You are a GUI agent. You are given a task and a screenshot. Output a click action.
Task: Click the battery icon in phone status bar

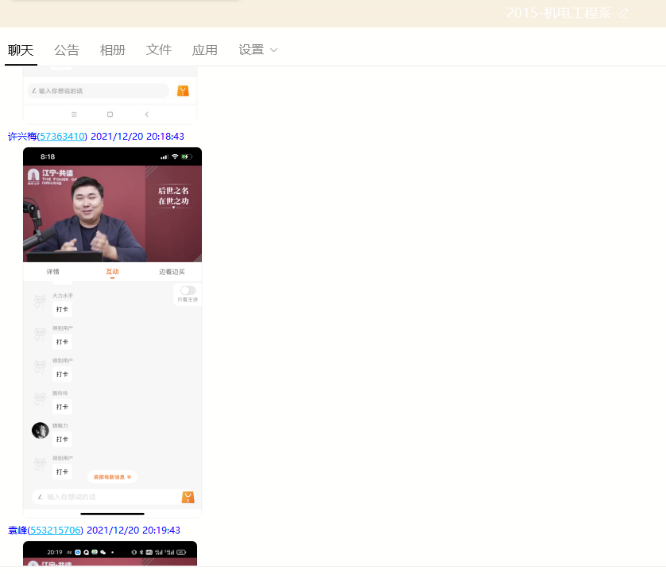187,156
